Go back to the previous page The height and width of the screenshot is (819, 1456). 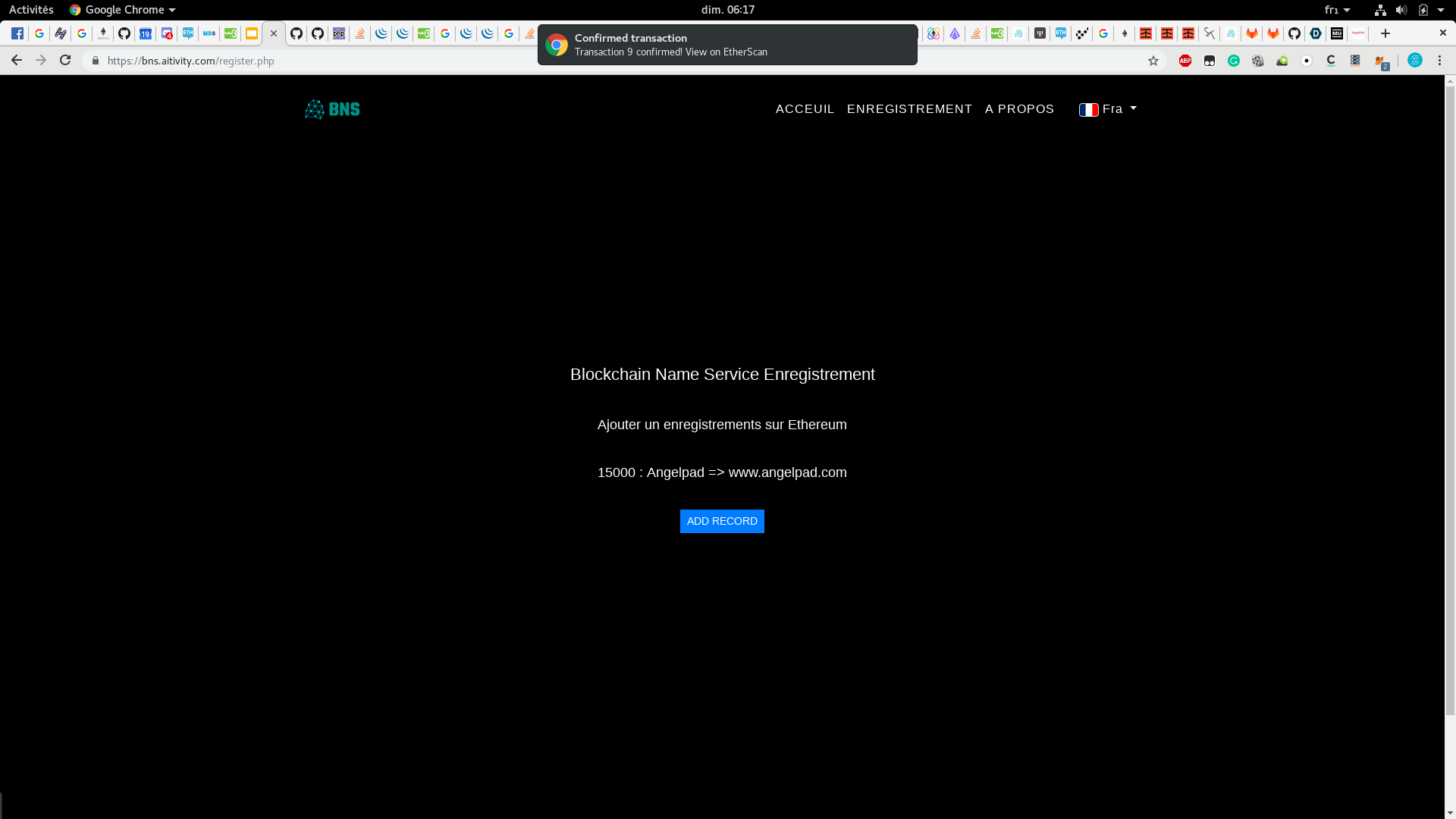(x=17, y=61)
